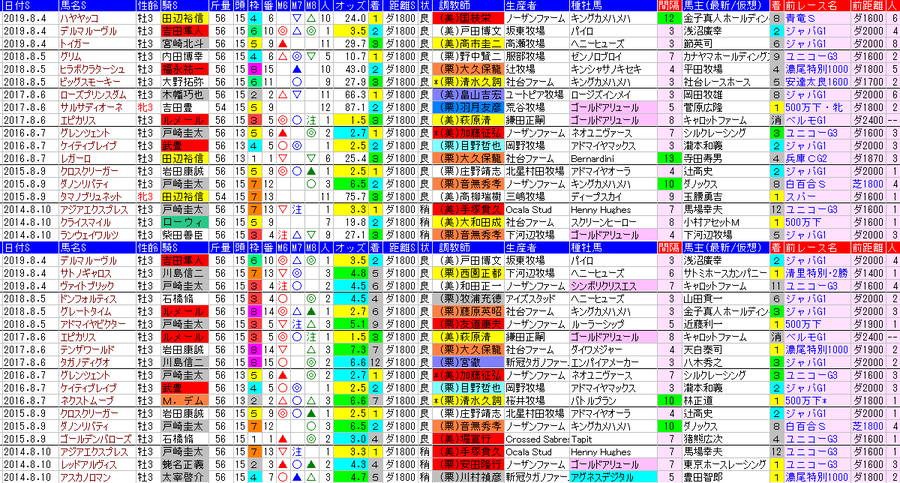
Task: Select horse name ゴールデンバローズ
Action: click(x=94, y=439)
